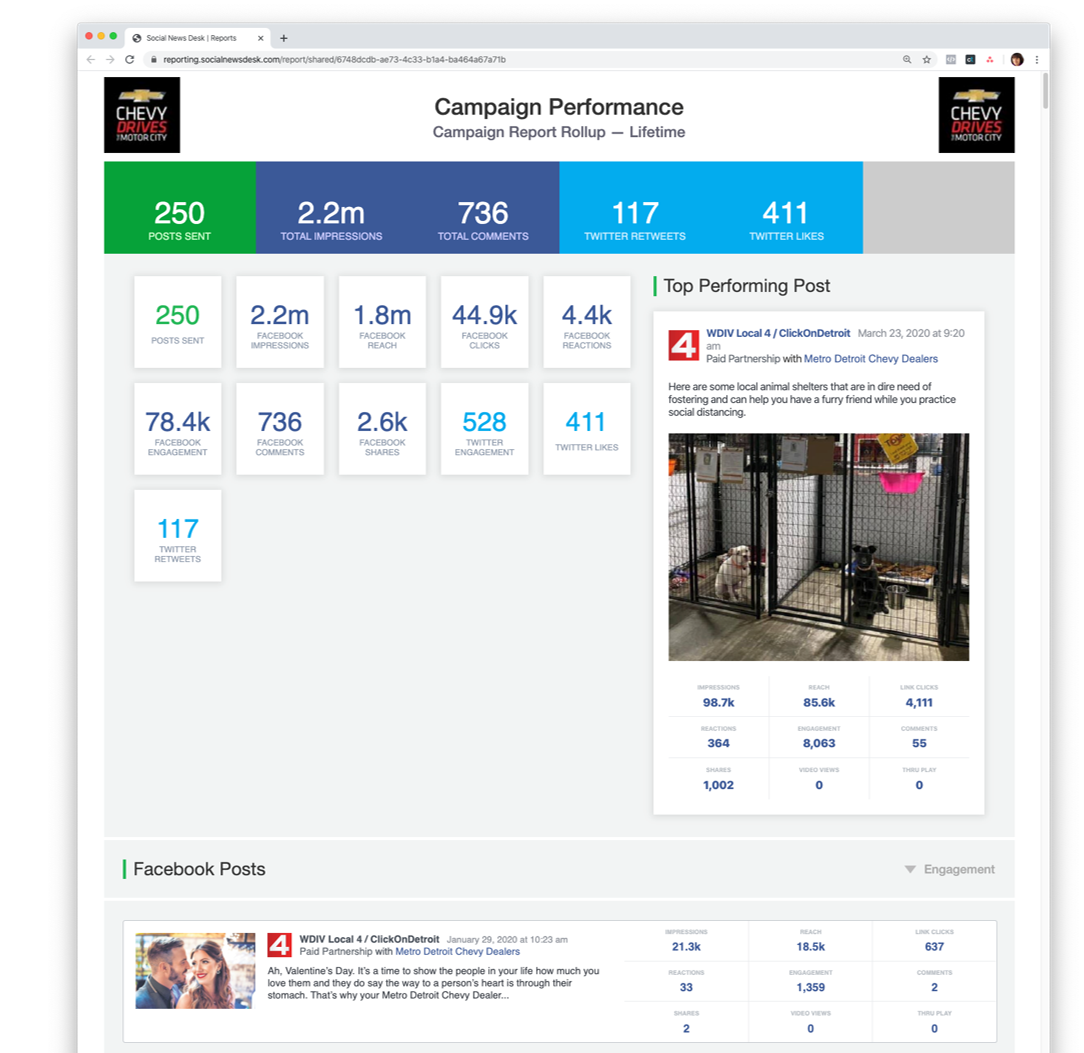Select the 411 Twitter Likes card
The height and width of the screenshot is (1053, 1084).
[587, 429]
